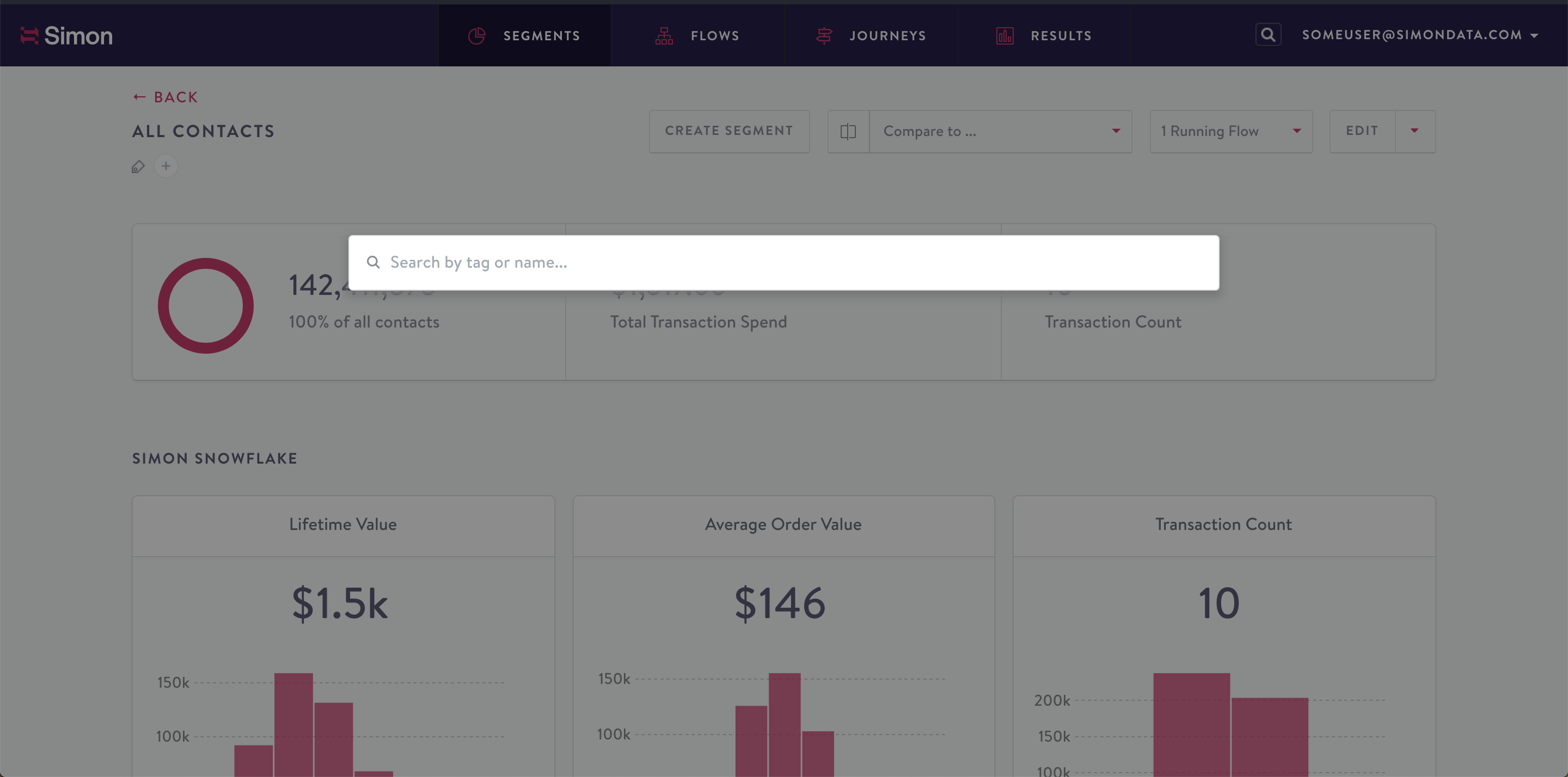Click the magnifier icon inside search box
Image resolution: width=1568 pixels, height=777 pixels.
coord(373,262)
